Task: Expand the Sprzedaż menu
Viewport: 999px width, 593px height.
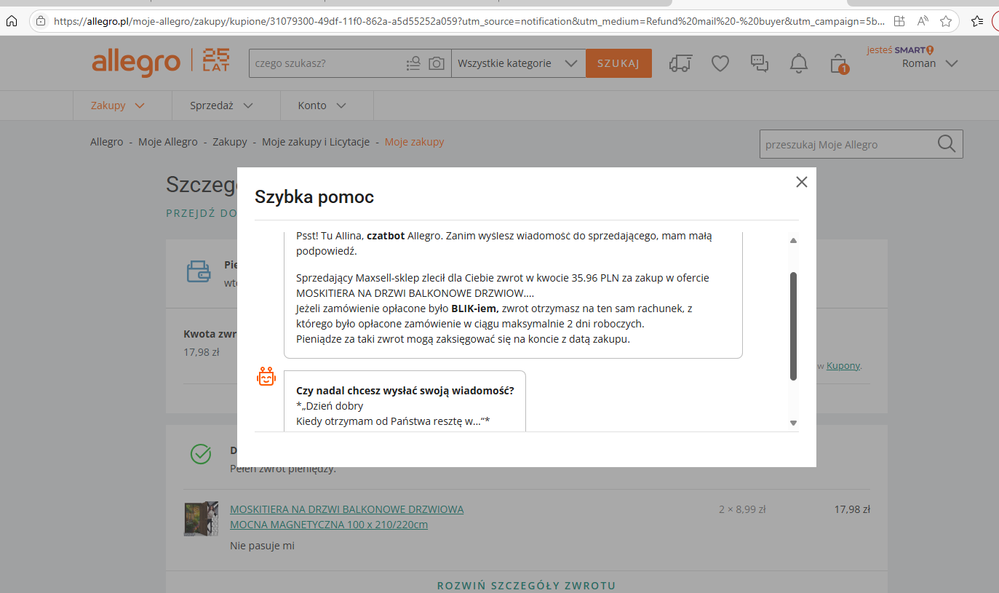Action: click(x=221, y=105)
